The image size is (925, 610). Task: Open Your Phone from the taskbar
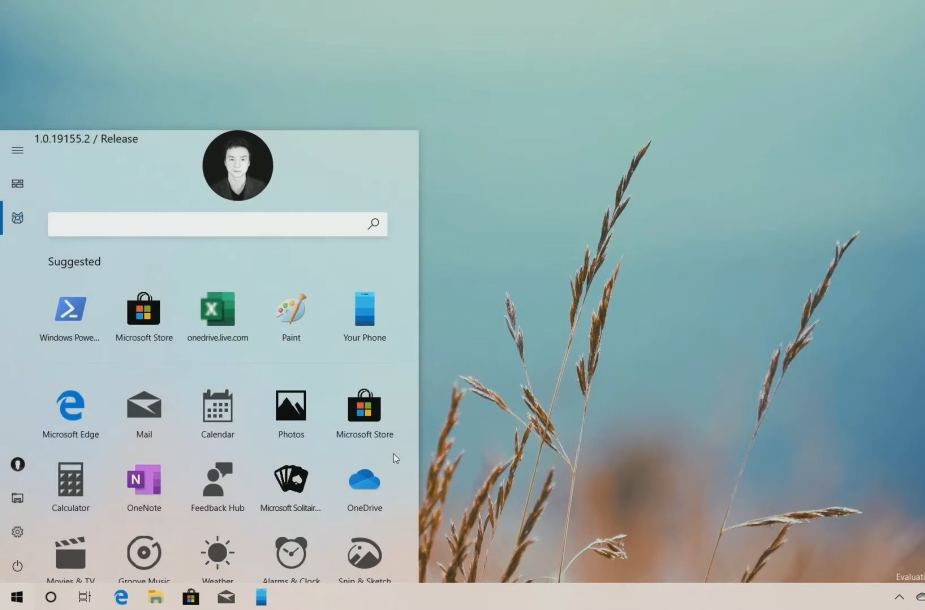pos(261,597)
